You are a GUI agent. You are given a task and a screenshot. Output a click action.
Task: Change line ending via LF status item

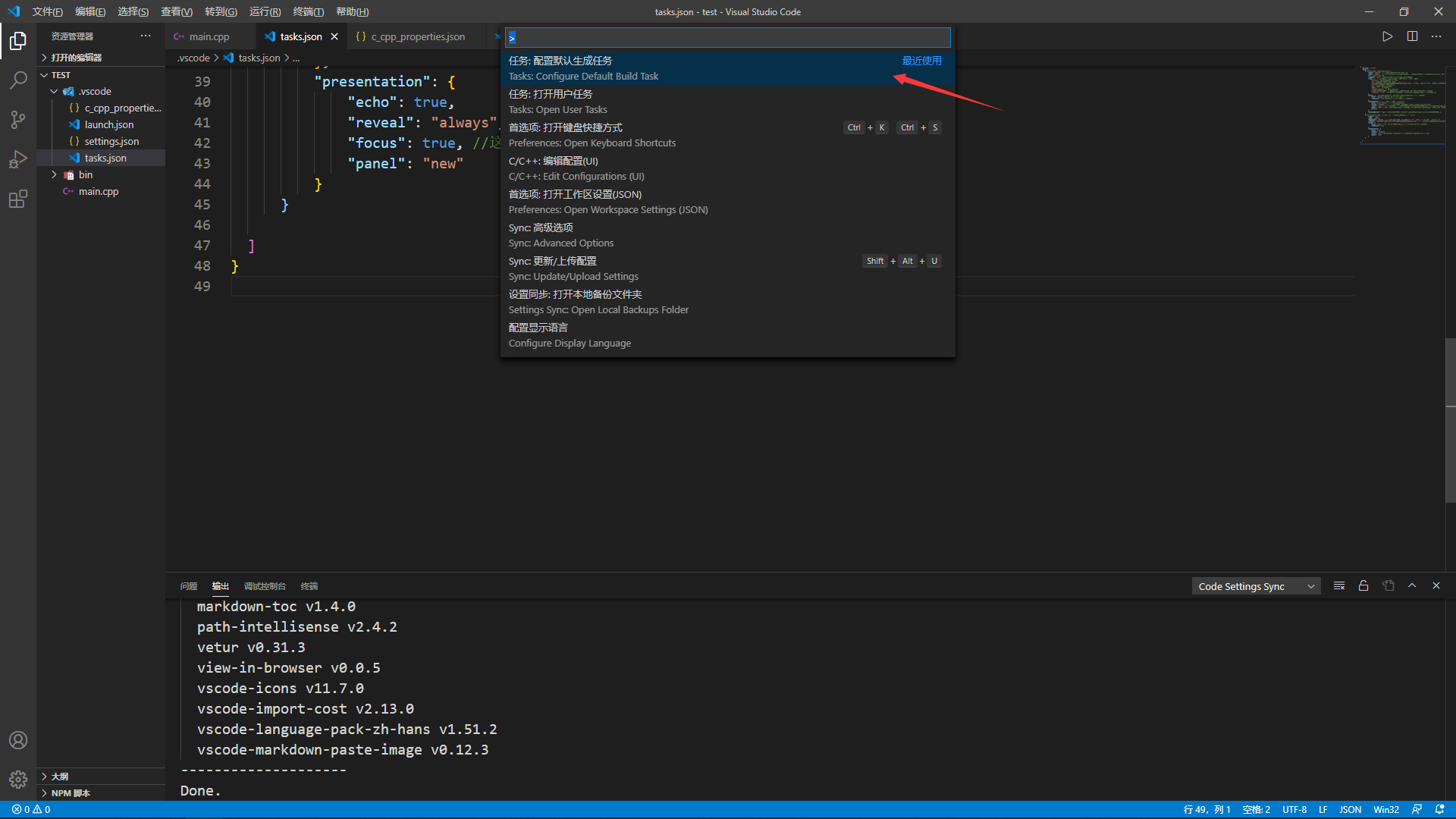coord(1323,809)
